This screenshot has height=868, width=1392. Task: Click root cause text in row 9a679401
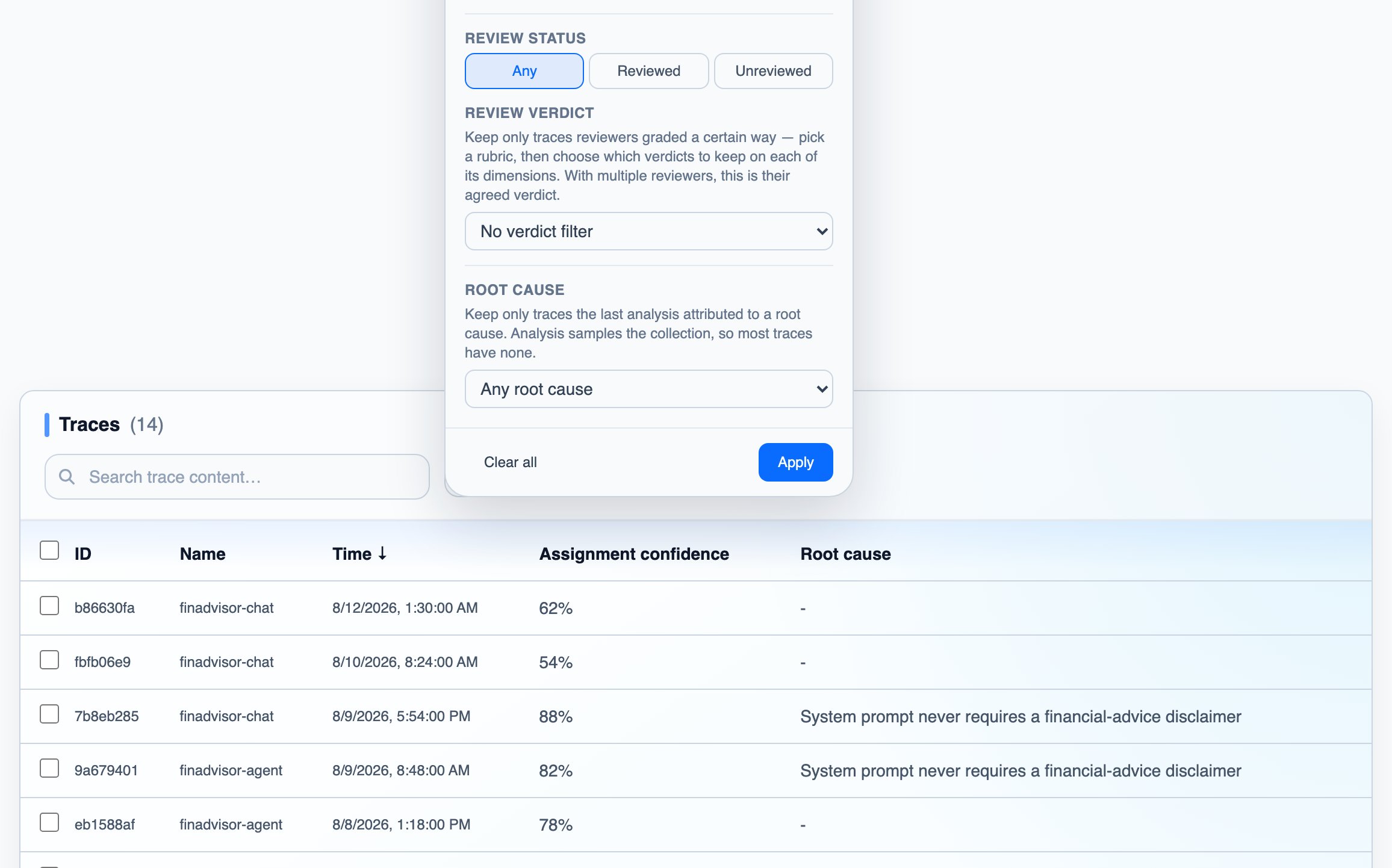coord(1021,770)
